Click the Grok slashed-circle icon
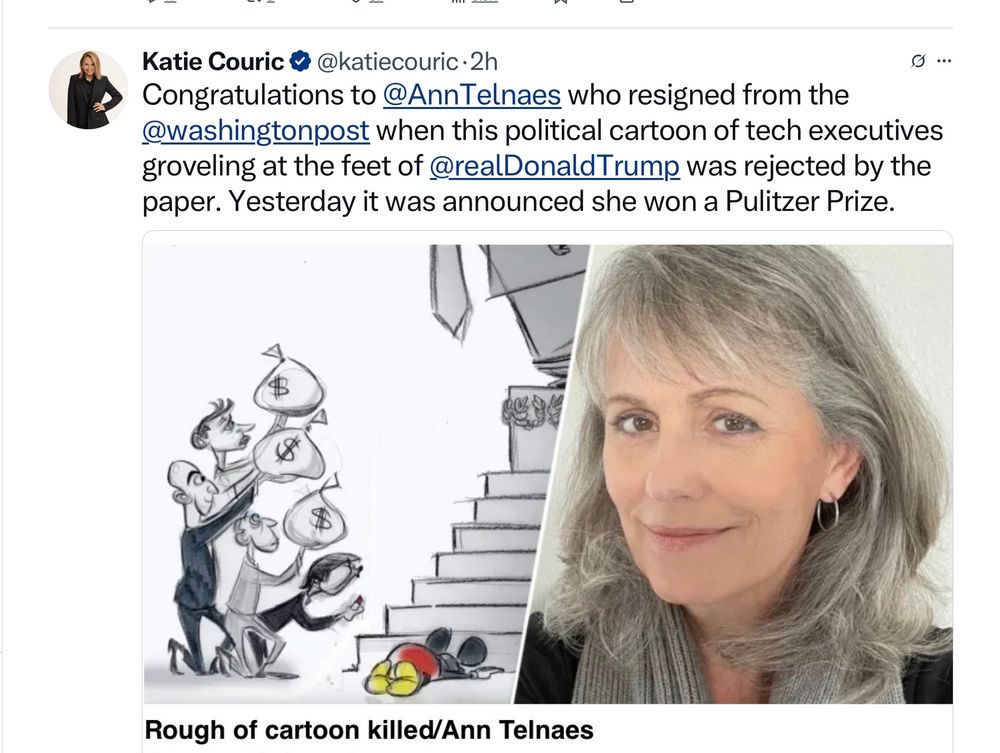Screen dimensions: 1000x753 point(918,61)
